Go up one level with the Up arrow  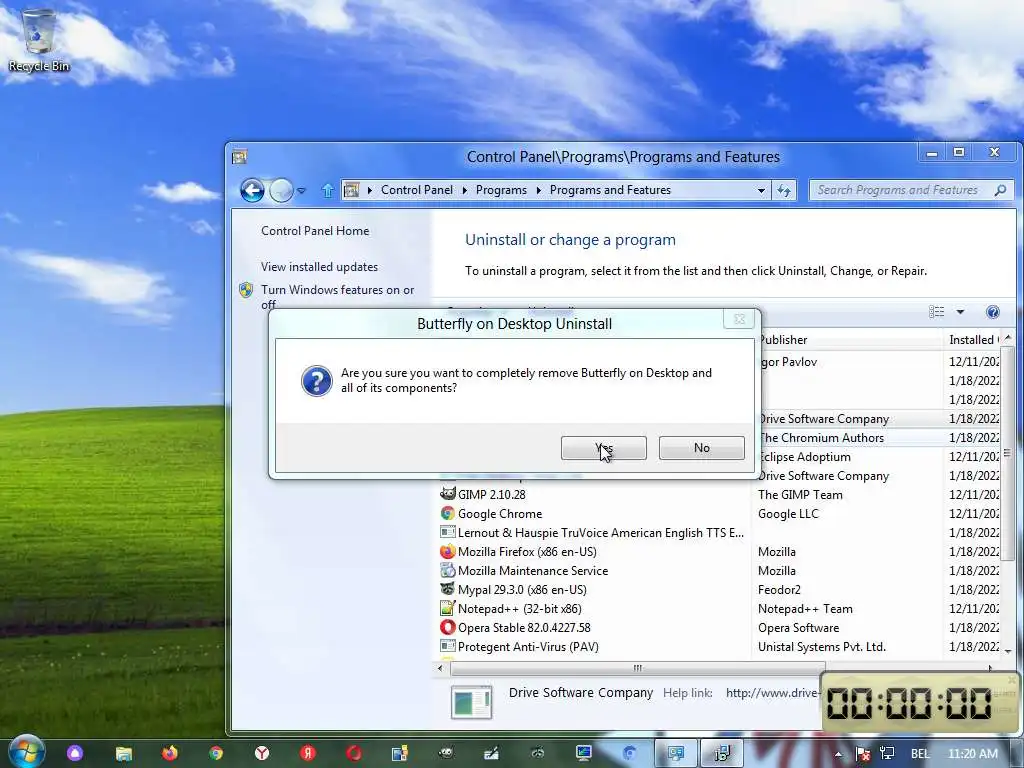(328, 190)
